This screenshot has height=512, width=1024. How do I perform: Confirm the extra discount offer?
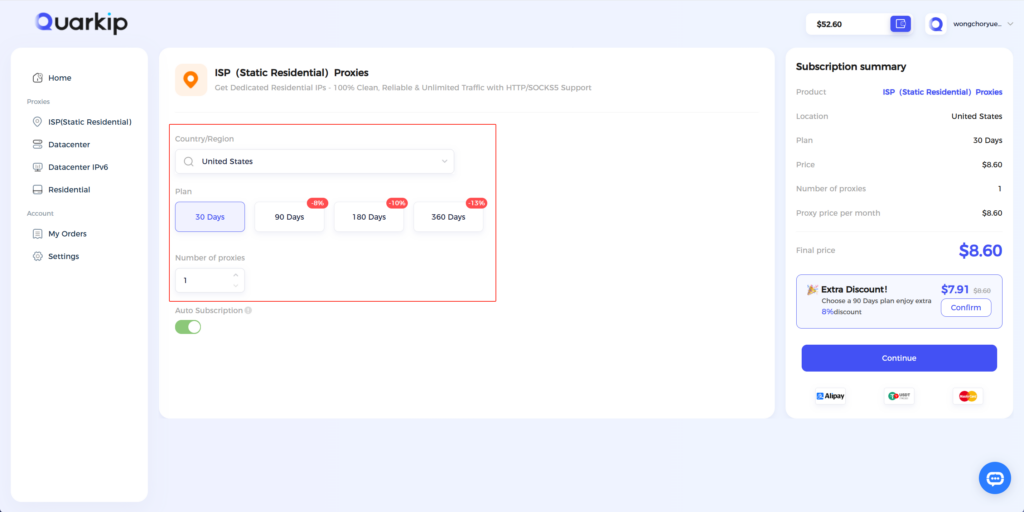966,308
